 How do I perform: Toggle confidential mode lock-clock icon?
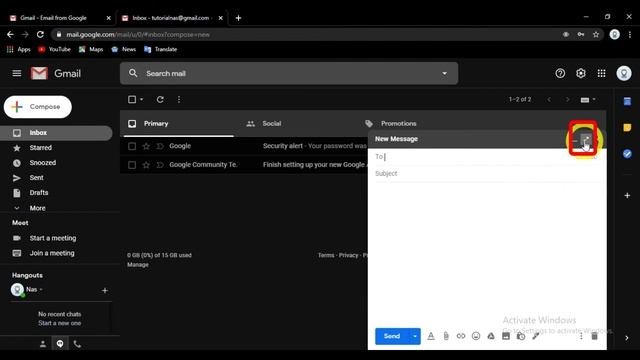(521, 336)
